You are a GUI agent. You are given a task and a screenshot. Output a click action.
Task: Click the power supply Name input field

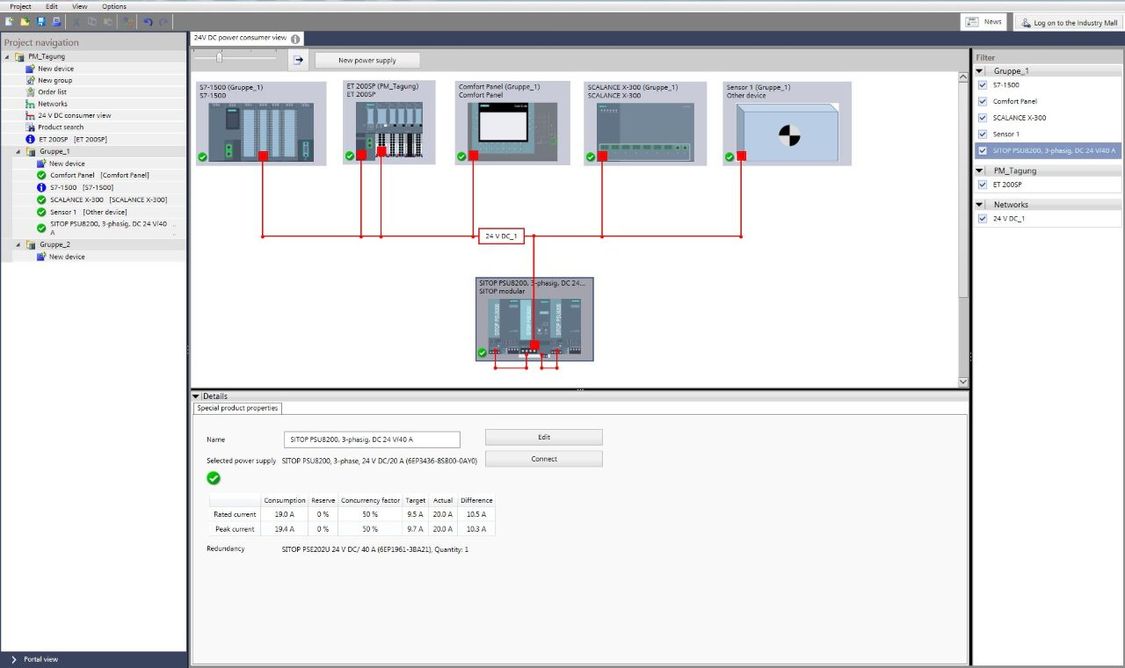372,439
